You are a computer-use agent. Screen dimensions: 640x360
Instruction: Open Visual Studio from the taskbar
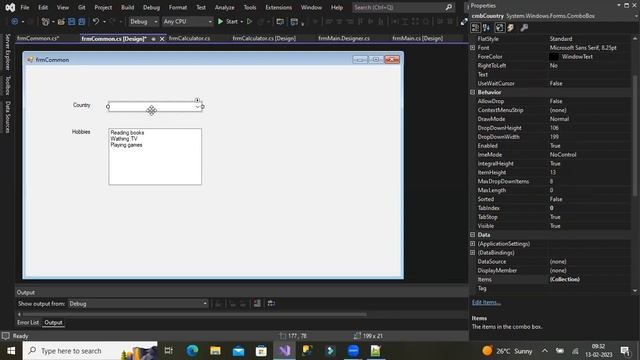284,351
